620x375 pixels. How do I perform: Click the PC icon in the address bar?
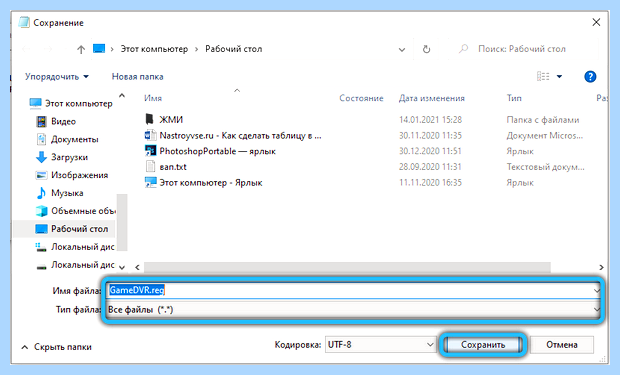click(x=99, y=49)
